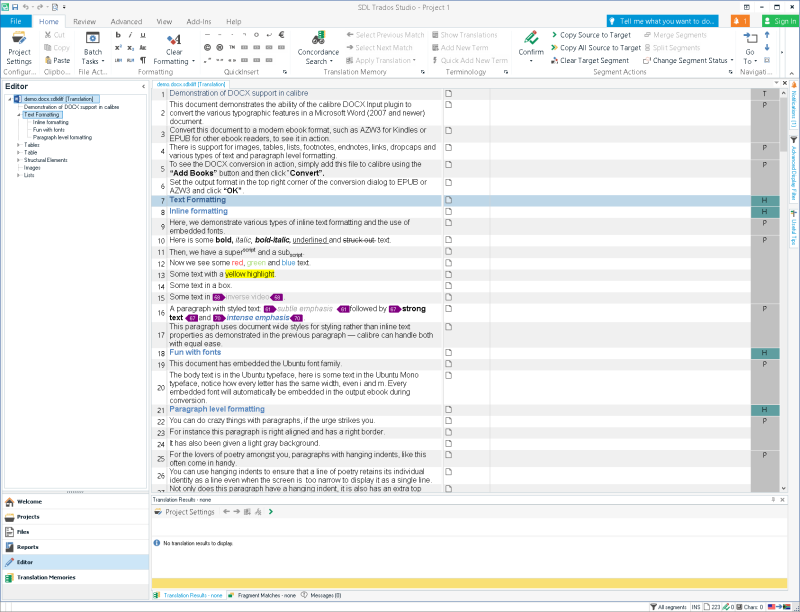Toggle subscript formatting
This screenshot has width=800, height=612.
point(131,47)
